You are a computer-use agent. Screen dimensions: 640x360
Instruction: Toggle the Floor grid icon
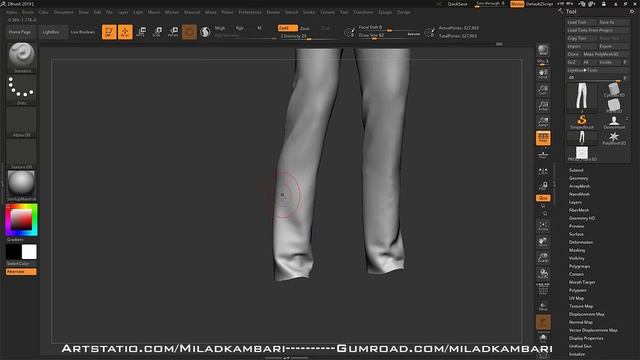point(543,154)
